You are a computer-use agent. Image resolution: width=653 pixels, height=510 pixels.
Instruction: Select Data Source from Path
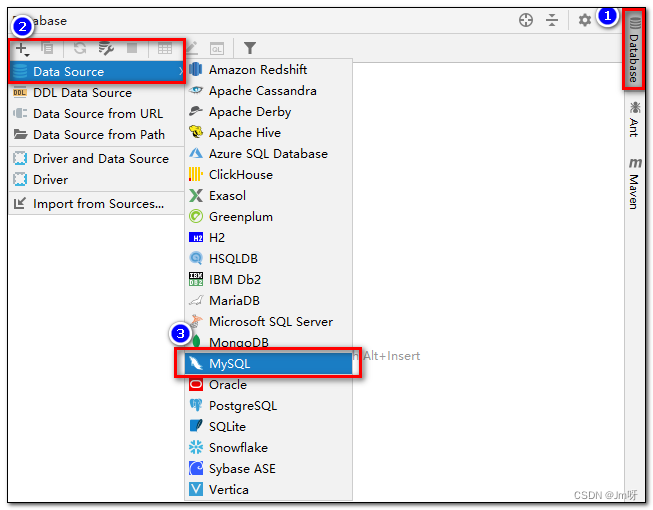pos(97,134)
